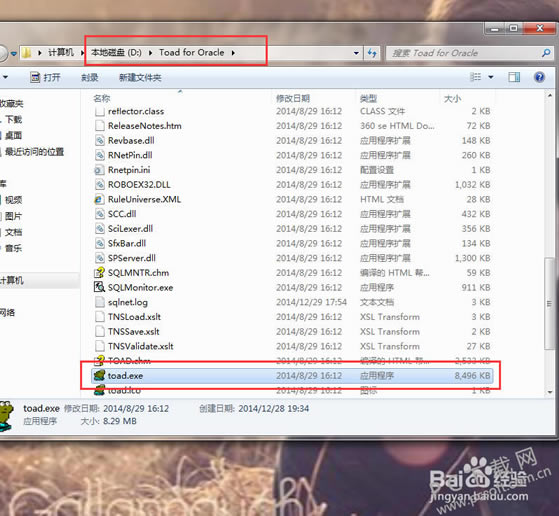Image resolution: width=559 pixels, height=516 pixels.
Task: Click the scrollbar up arrow in file list
Action: pyautogui.click(x=549, y=95)
